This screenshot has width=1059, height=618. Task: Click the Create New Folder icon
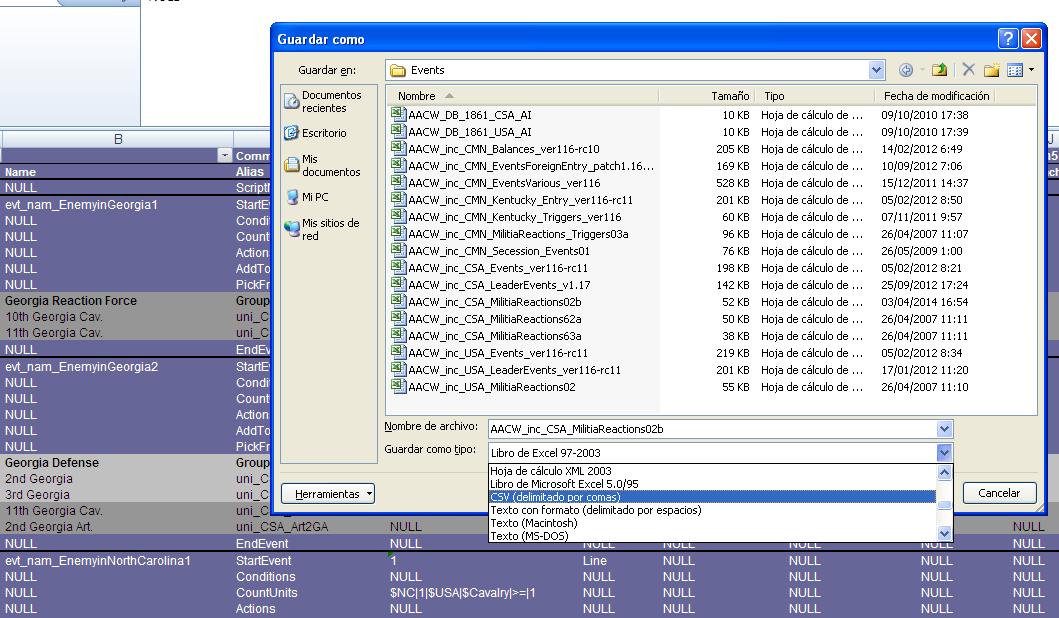991,70
